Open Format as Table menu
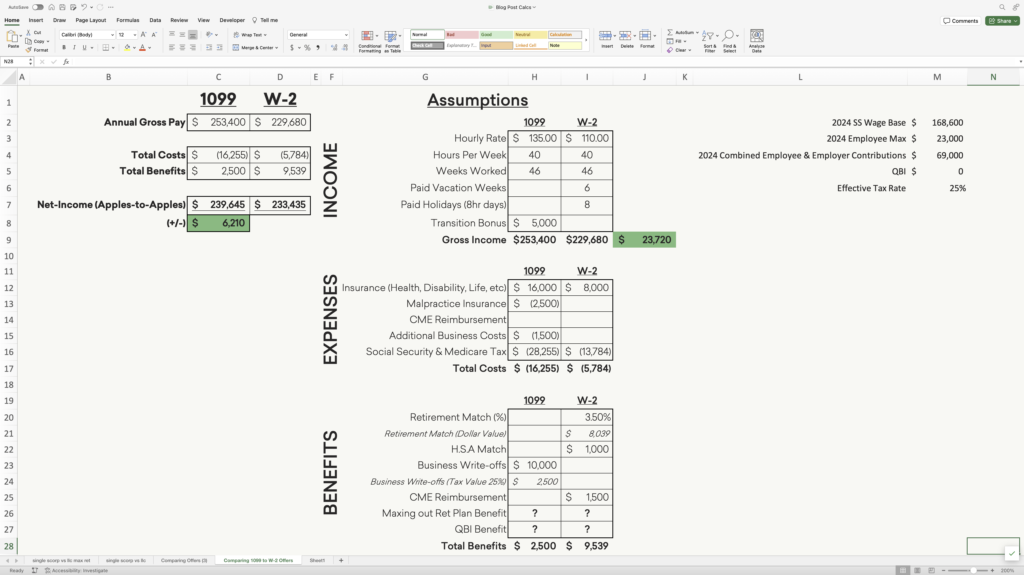Screen dimensions: 1024x575 (392, 41)
